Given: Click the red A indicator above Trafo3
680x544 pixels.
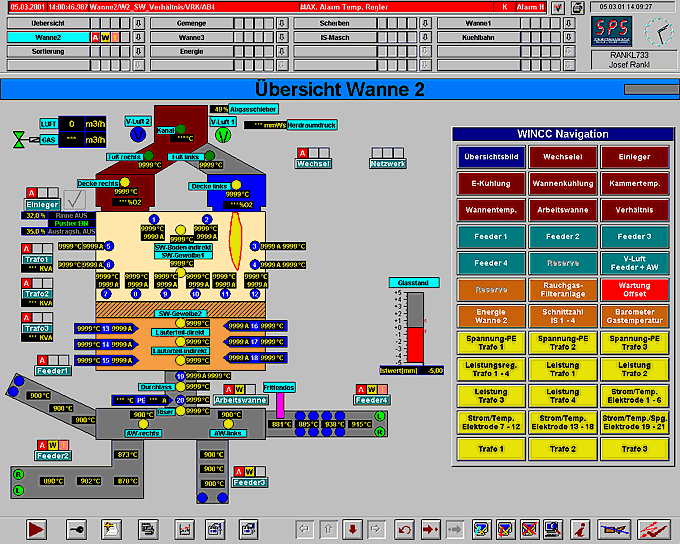Looking at the screenshot, I should 26,318.
